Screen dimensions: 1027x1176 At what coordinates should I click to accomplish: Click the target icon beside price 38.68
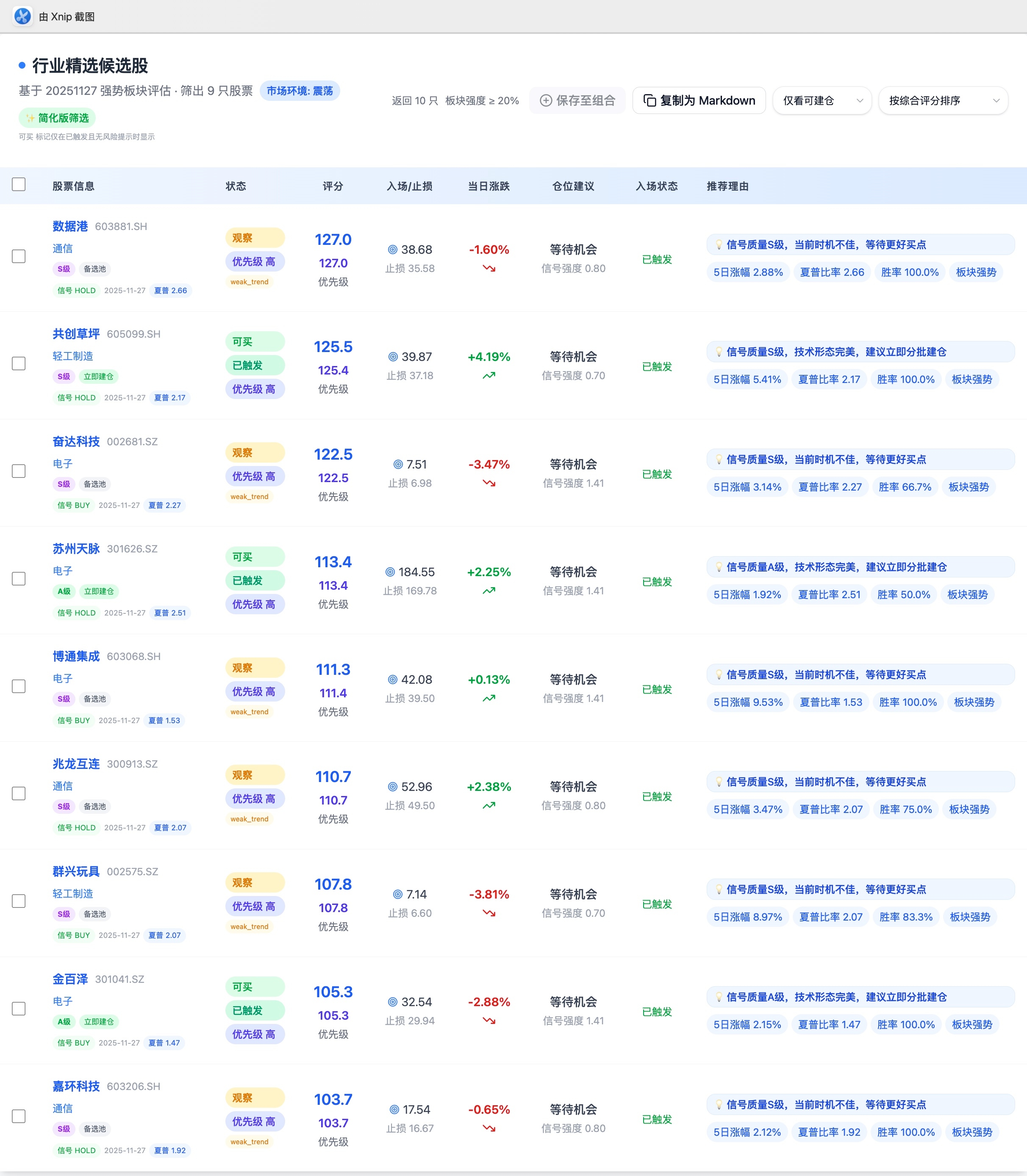point(393,250)
